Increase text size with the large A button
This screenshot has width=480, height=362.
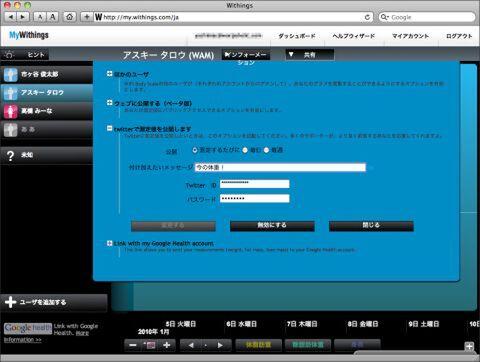point(52,17)
